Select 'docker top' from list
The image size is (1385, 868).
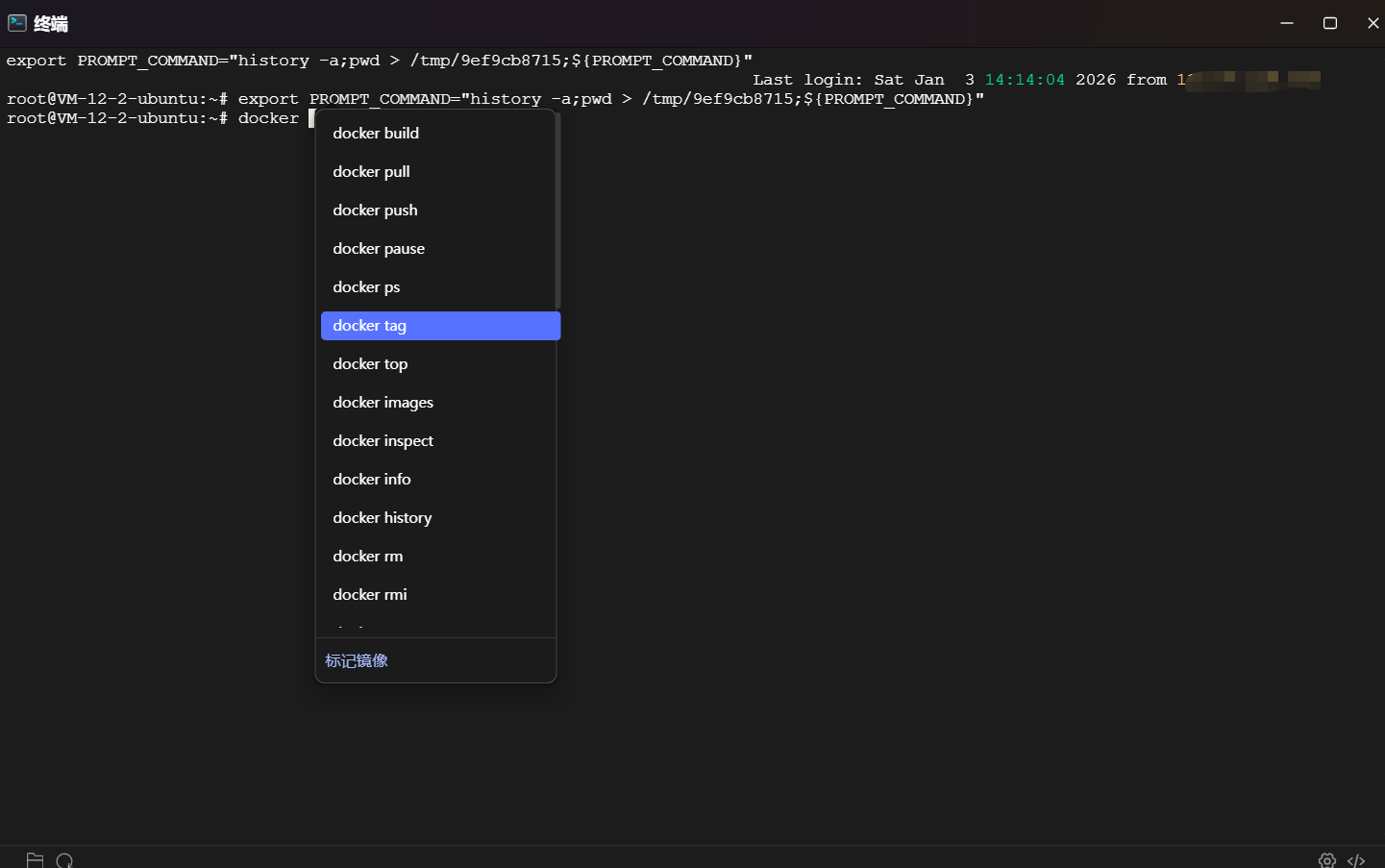(x=438, y=363)
